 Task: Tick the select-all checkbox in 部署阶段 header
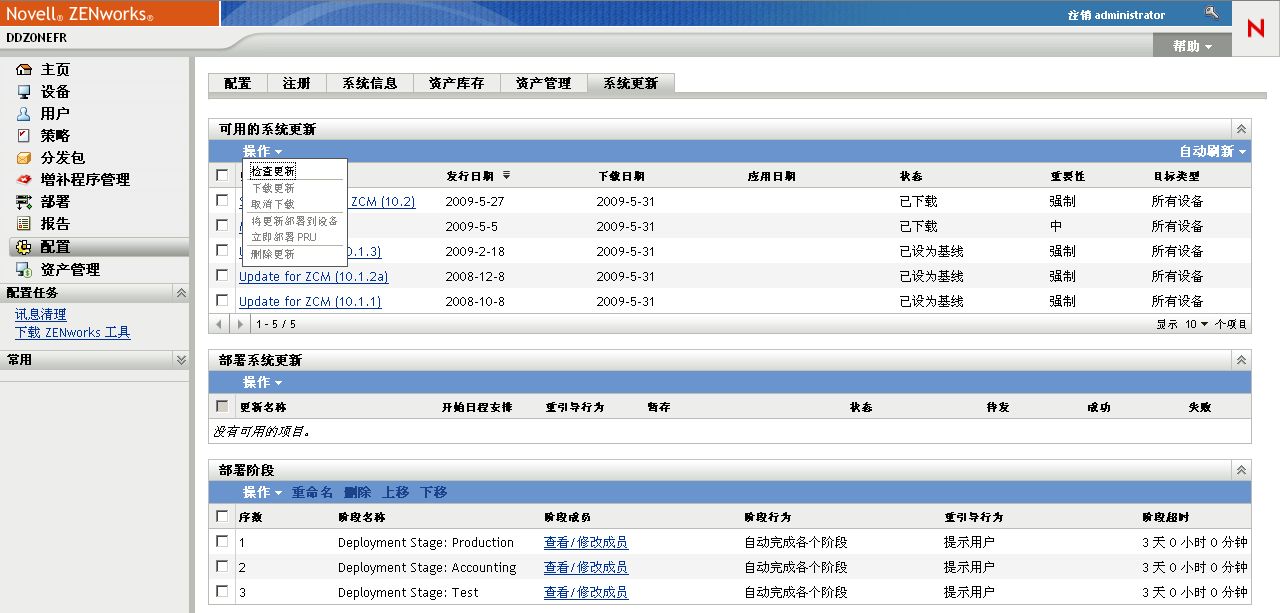(222, 517)
